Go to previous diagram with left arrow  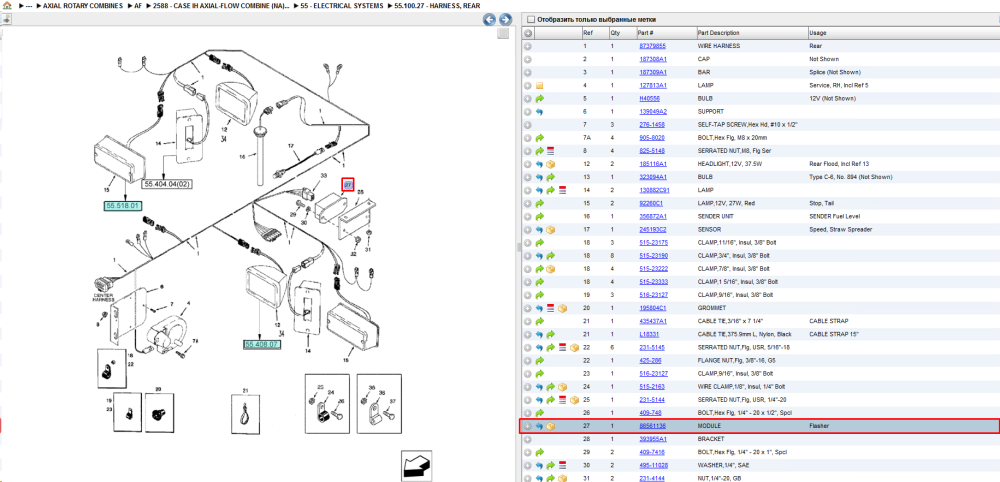490,20
